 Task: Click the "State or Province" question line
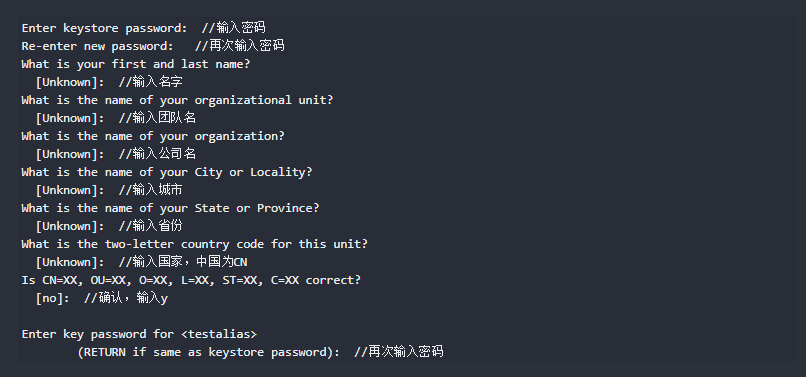(x=170, y=208)
